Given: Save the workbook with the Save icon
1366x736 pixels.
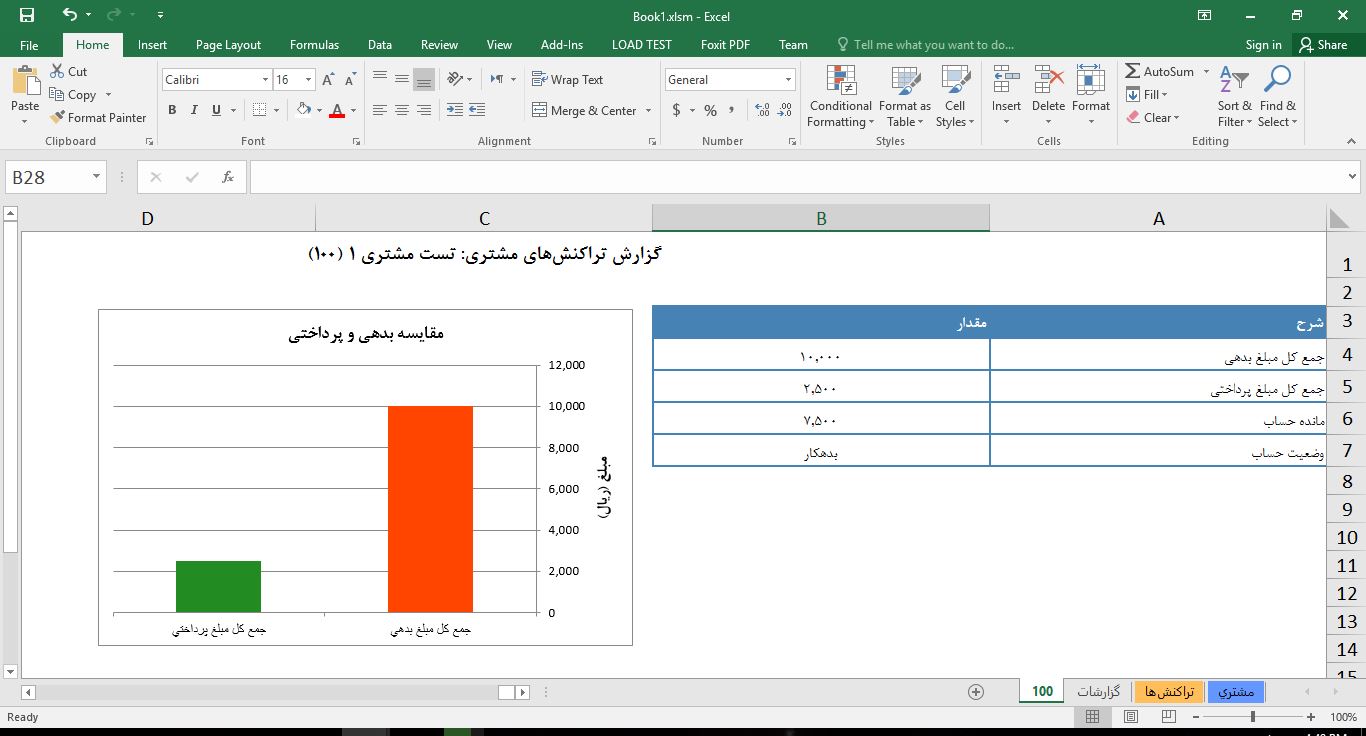Looking at the screenshot, I should (27, 15).
